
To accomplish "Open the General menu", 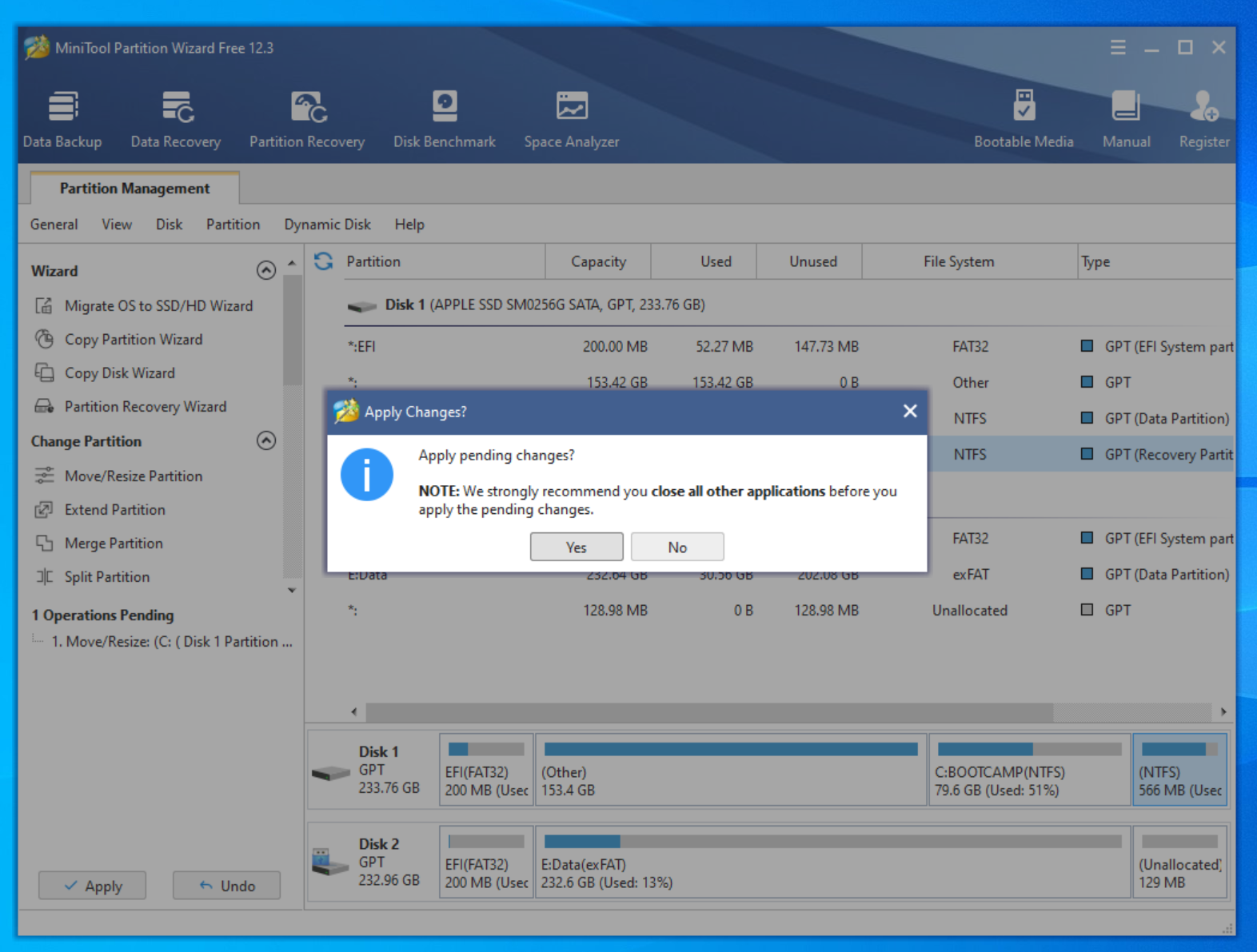I will tap(54, 225).
